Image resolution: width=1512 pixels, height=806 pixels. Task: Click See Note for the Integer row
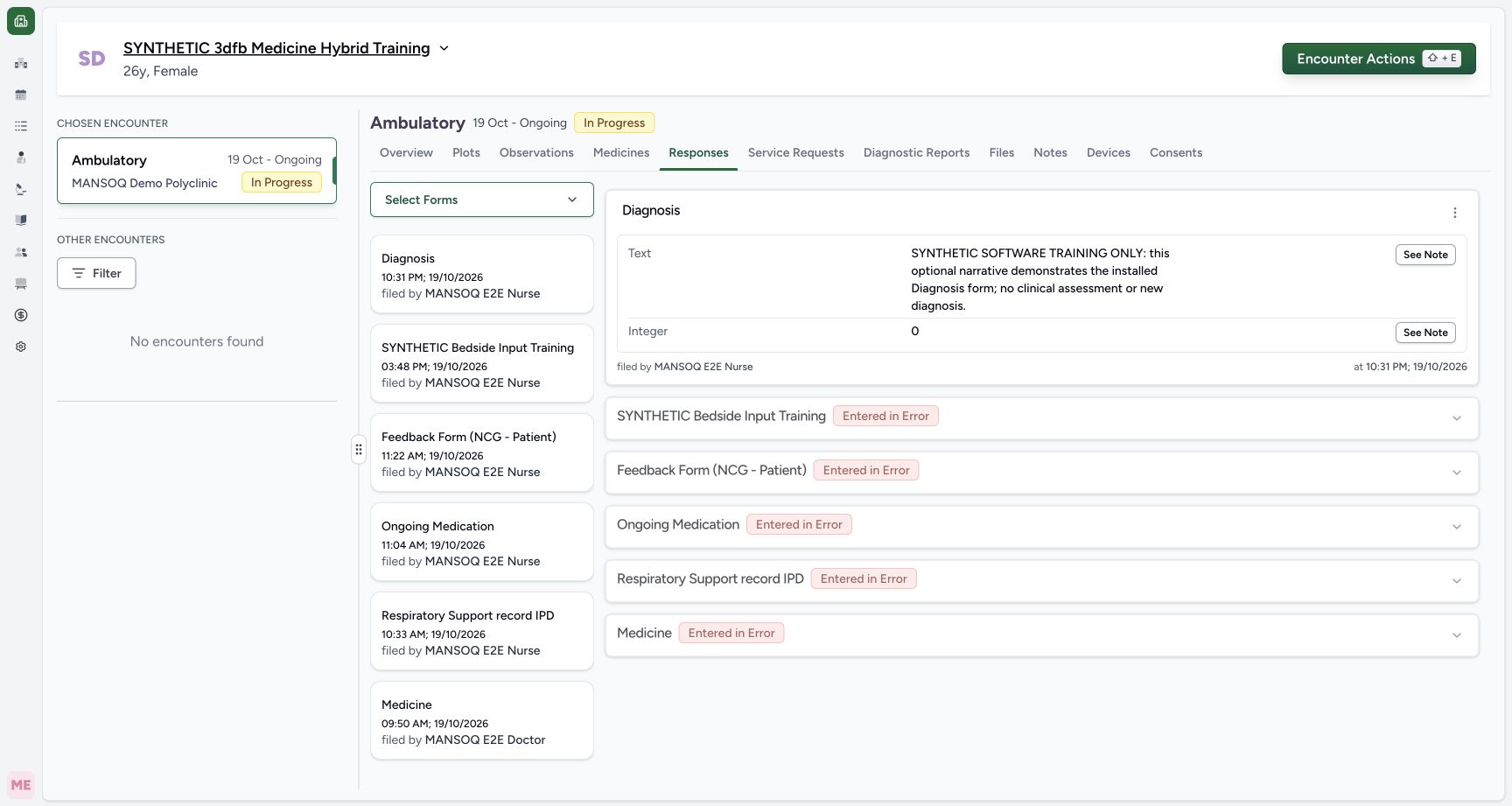point(1425,333)
